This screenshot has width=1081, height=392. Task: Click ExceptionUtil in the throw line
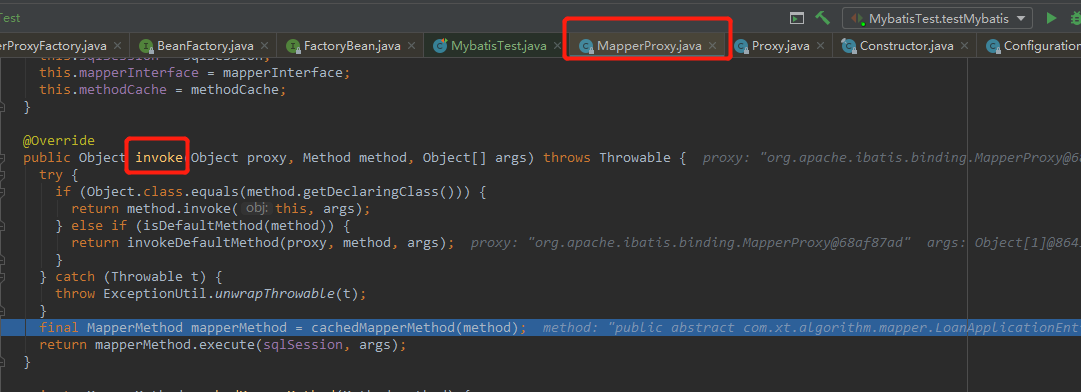click(156, 293)
